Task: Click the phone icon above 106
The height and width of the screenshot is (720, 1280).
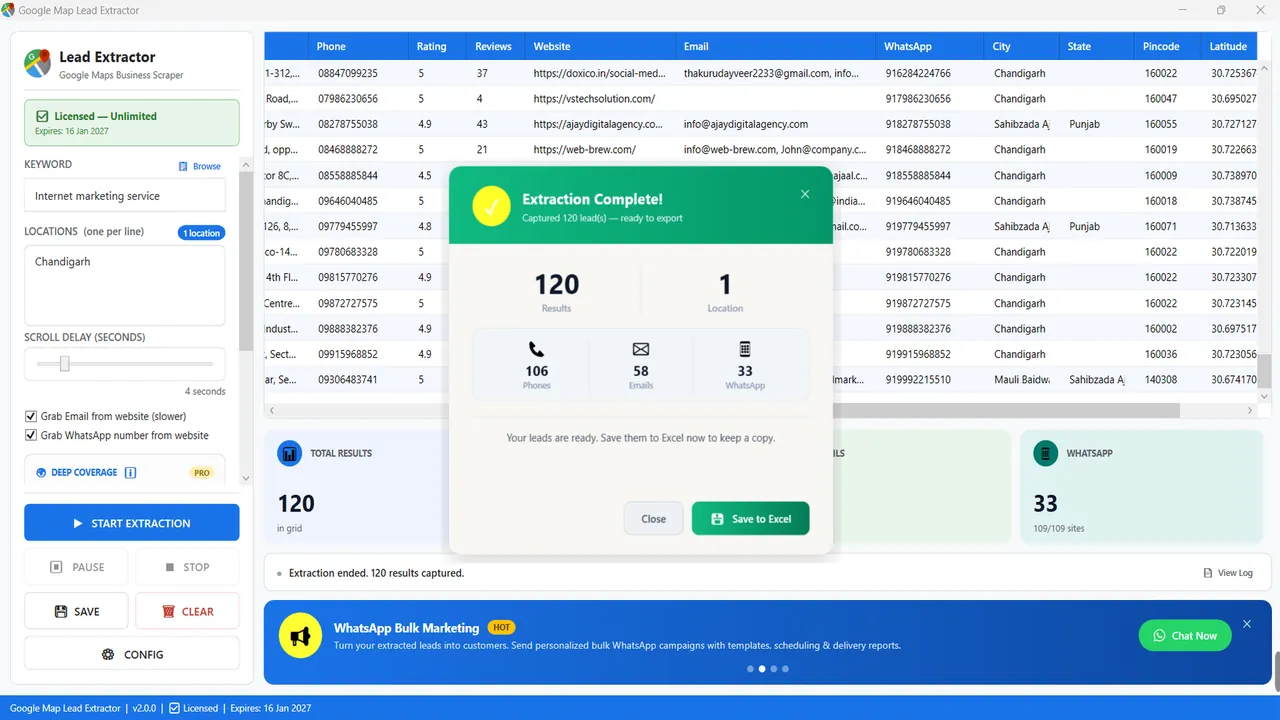Action: pyautogui.click(x=536, y=350)
